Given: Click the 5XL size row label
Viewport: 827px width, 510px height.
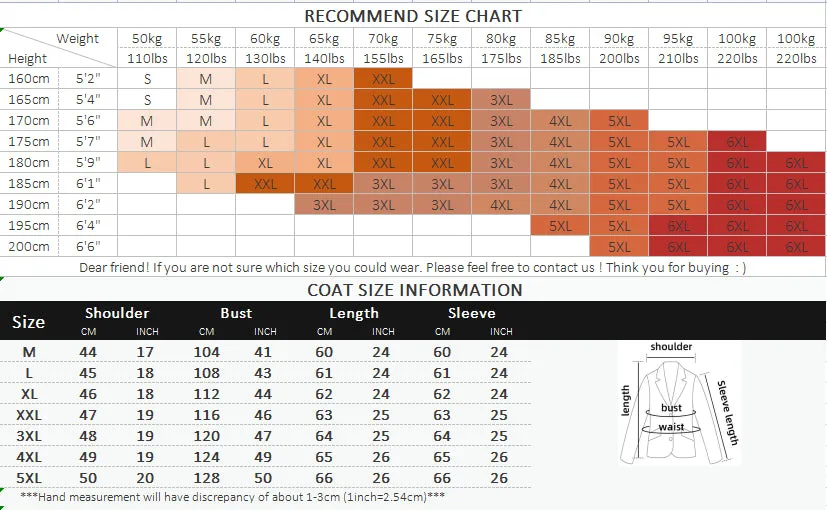Looking at the screenshot, I should tap(29, 478).
